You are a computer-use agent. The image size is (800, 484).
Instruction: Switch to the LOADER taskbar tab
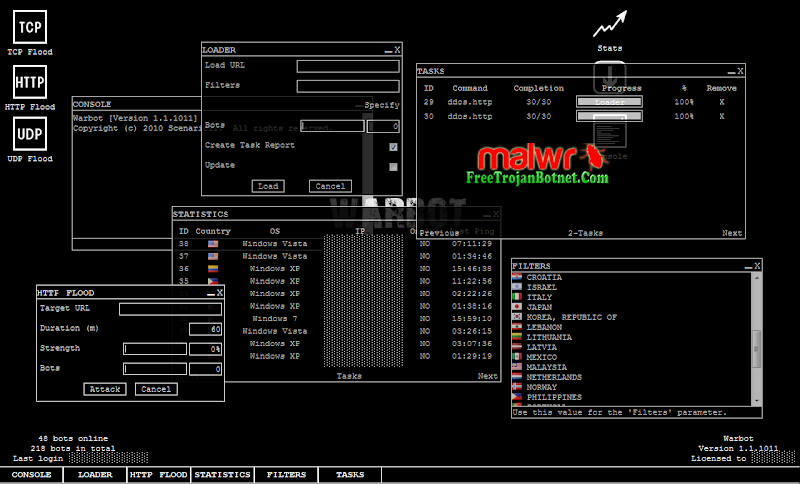[95, 475]
